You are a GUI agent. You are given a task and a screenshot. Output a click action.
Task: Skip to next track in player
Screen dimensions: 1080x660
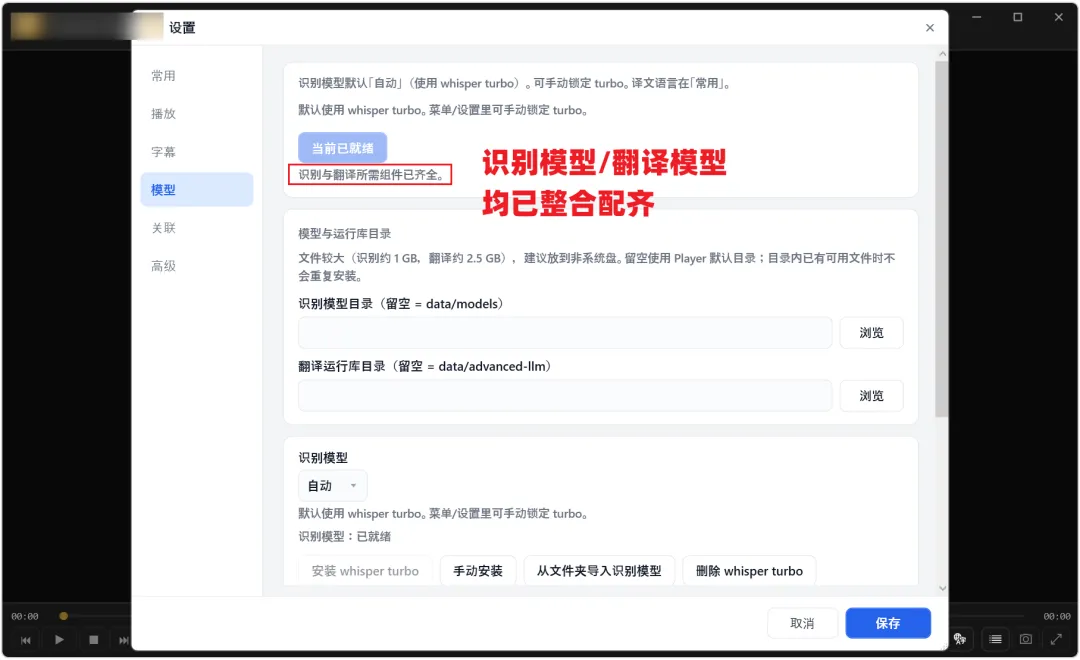pyautogui.click(x=124, y=640)
